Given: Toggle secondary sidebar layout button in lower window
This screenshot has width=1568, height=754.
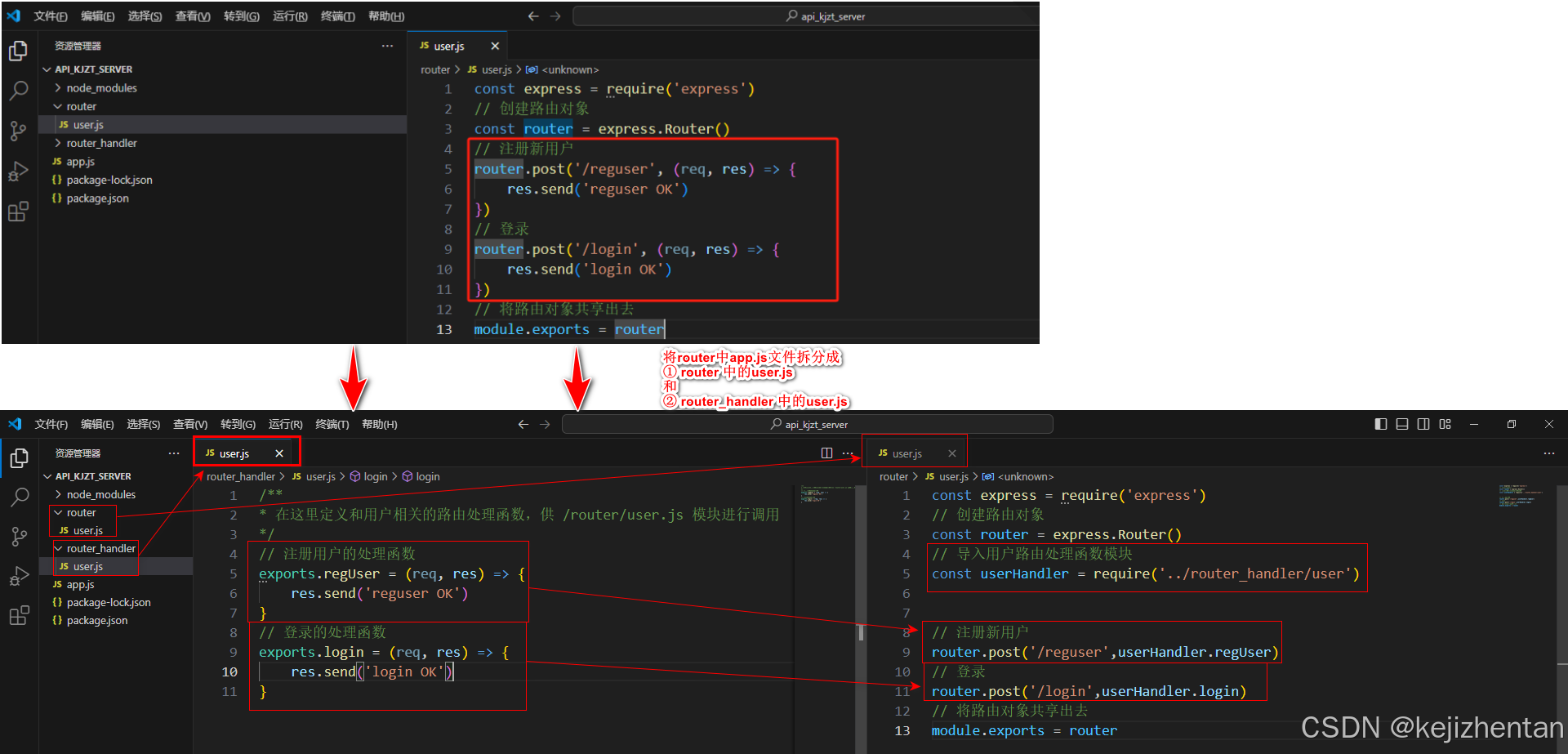Looking at the screenshot, I should tap(1423, 424).
